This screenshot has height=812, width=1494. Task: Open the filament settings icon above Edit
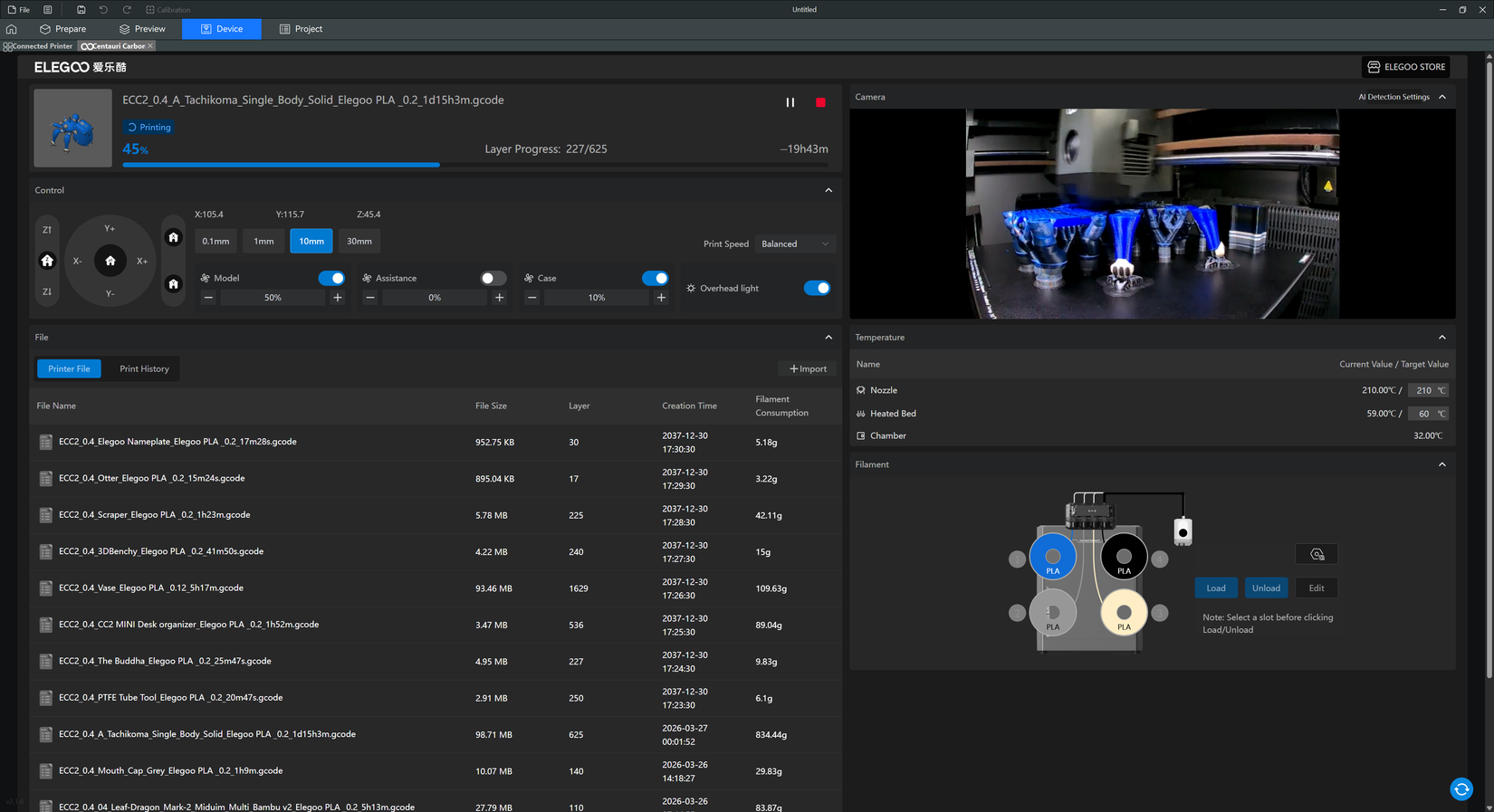pyautogui.click(x=1317, y=554)
